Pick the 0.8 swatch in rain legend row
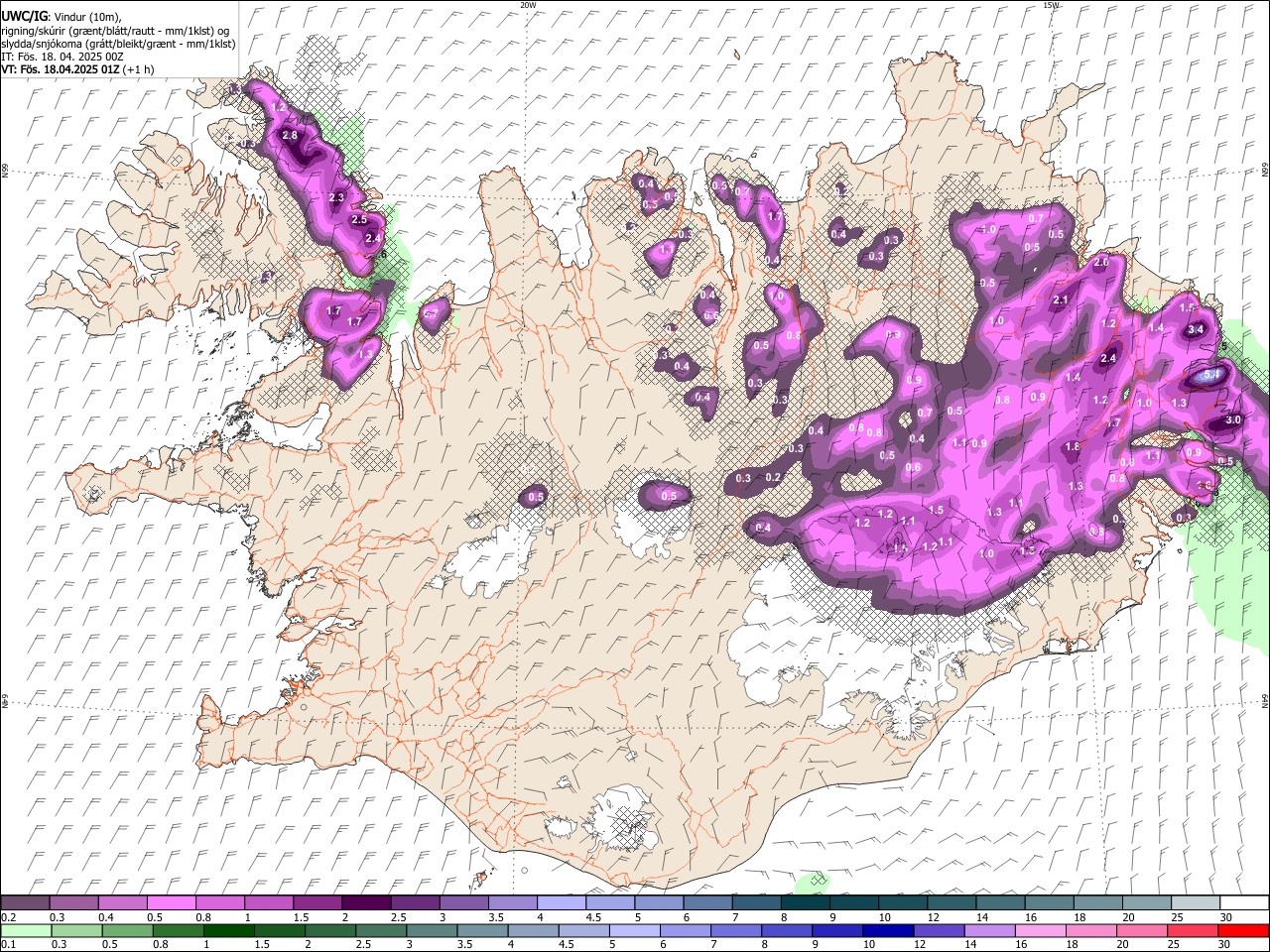1270x952 pixels. click(178, 930)
